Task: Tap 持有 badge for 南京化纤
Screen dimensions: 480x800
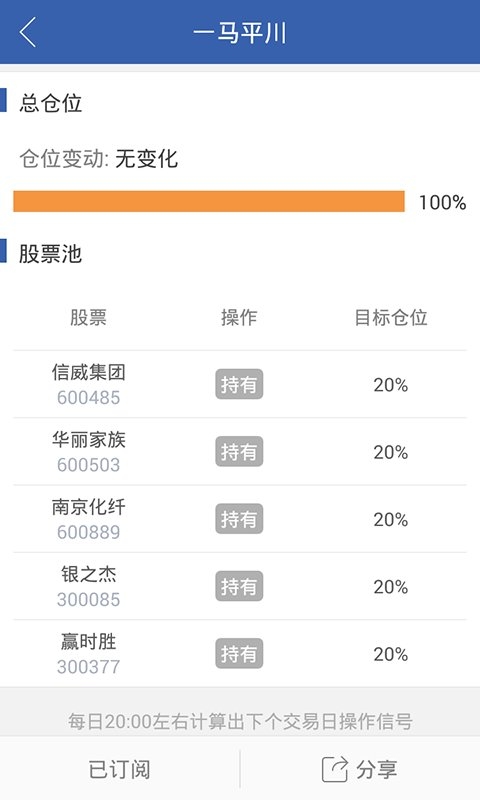Action: (x=239, y=519)
